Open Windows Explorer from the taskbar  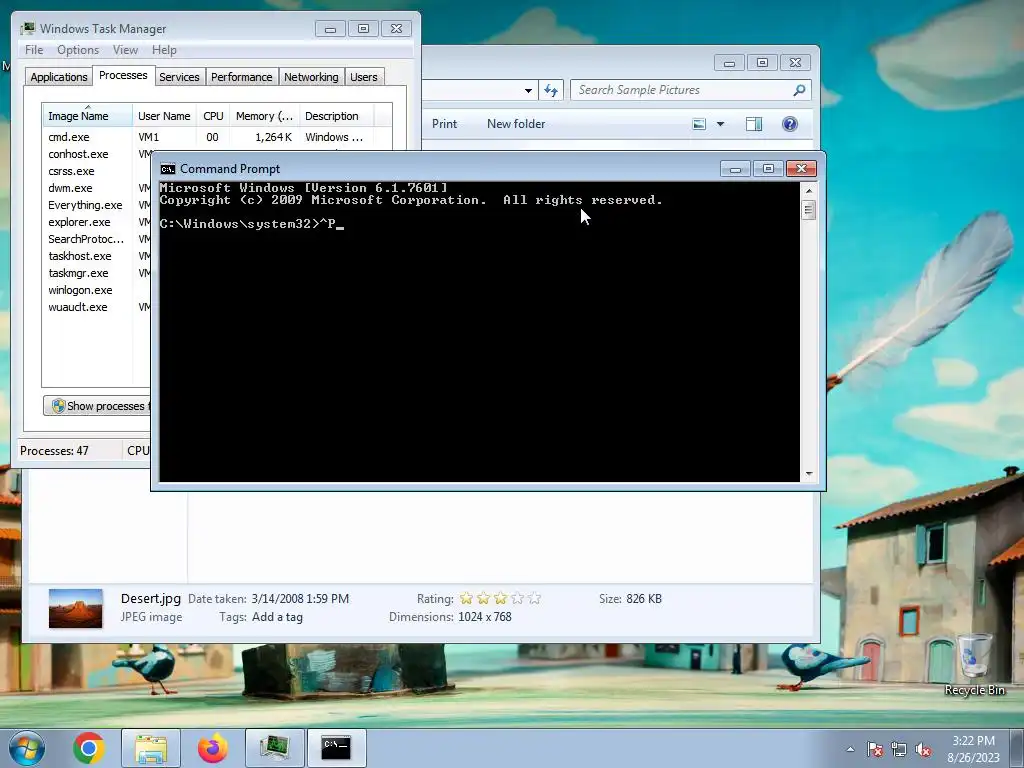coord(151,748)
